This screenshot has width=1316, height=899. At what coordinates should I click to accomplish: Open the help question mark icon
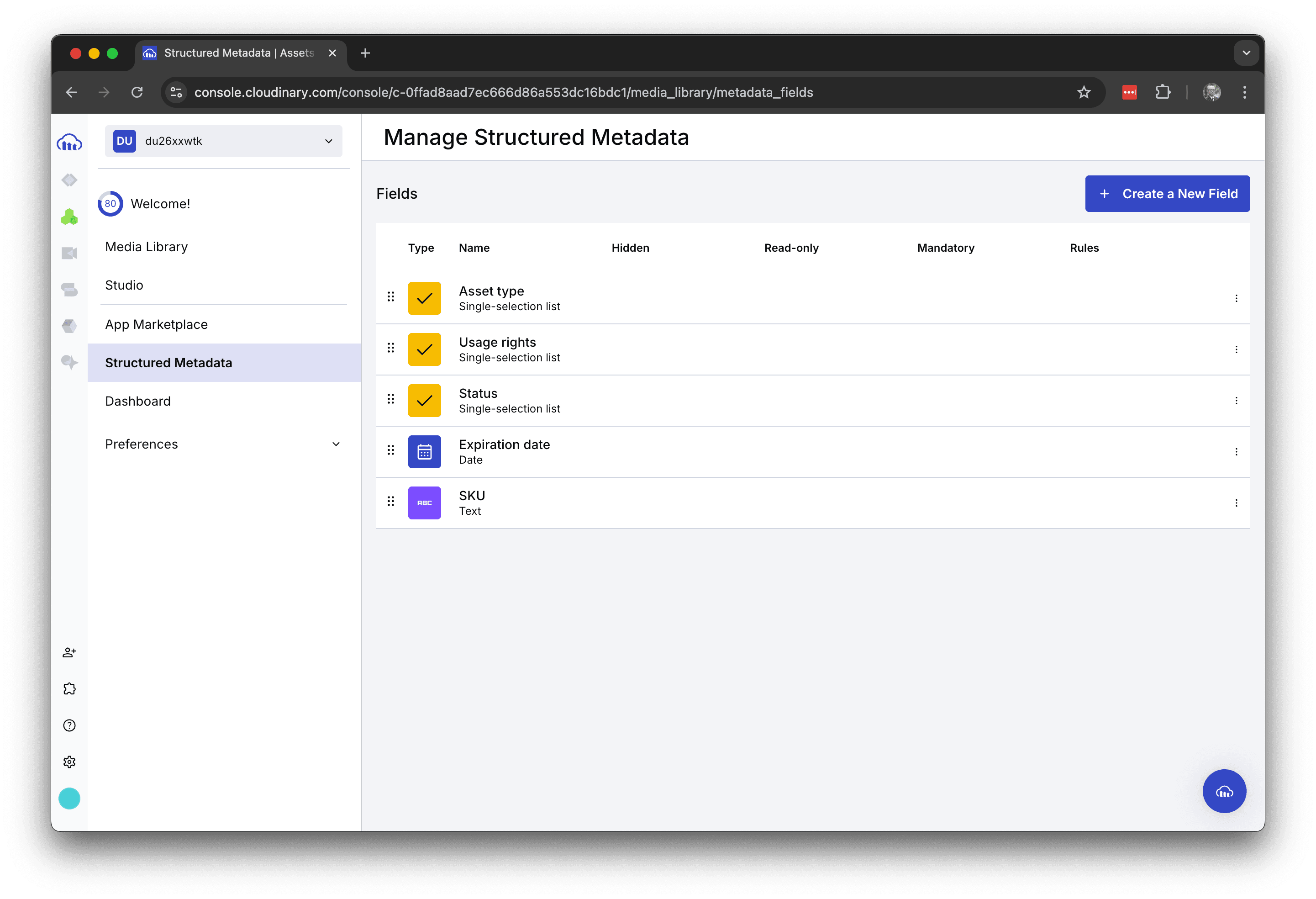[69, 726]
